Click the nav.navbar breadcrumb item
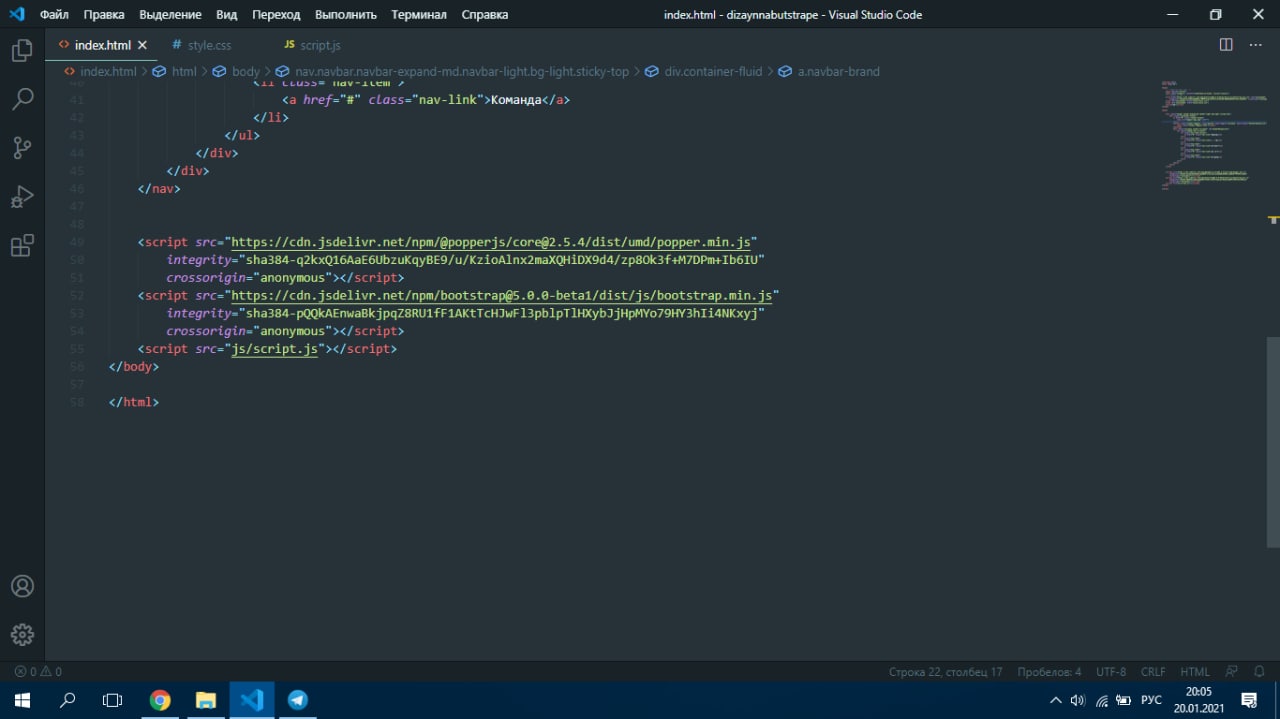Viewport: 1280px width, 719px height. pyautogui.click(x=453, y=71)
